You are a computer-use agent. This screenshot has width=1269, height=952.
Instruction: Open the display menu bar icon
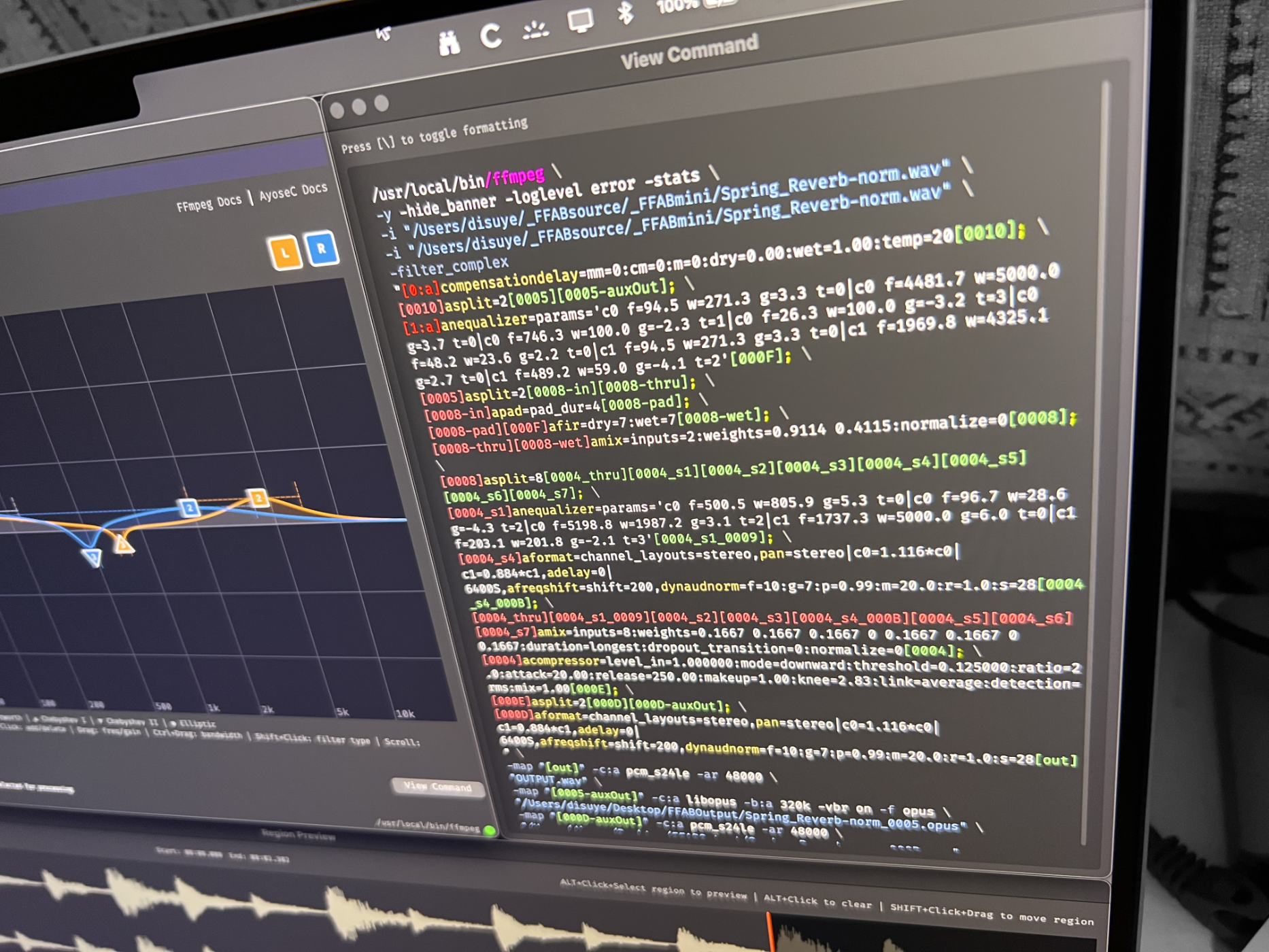tap(580, 20)
